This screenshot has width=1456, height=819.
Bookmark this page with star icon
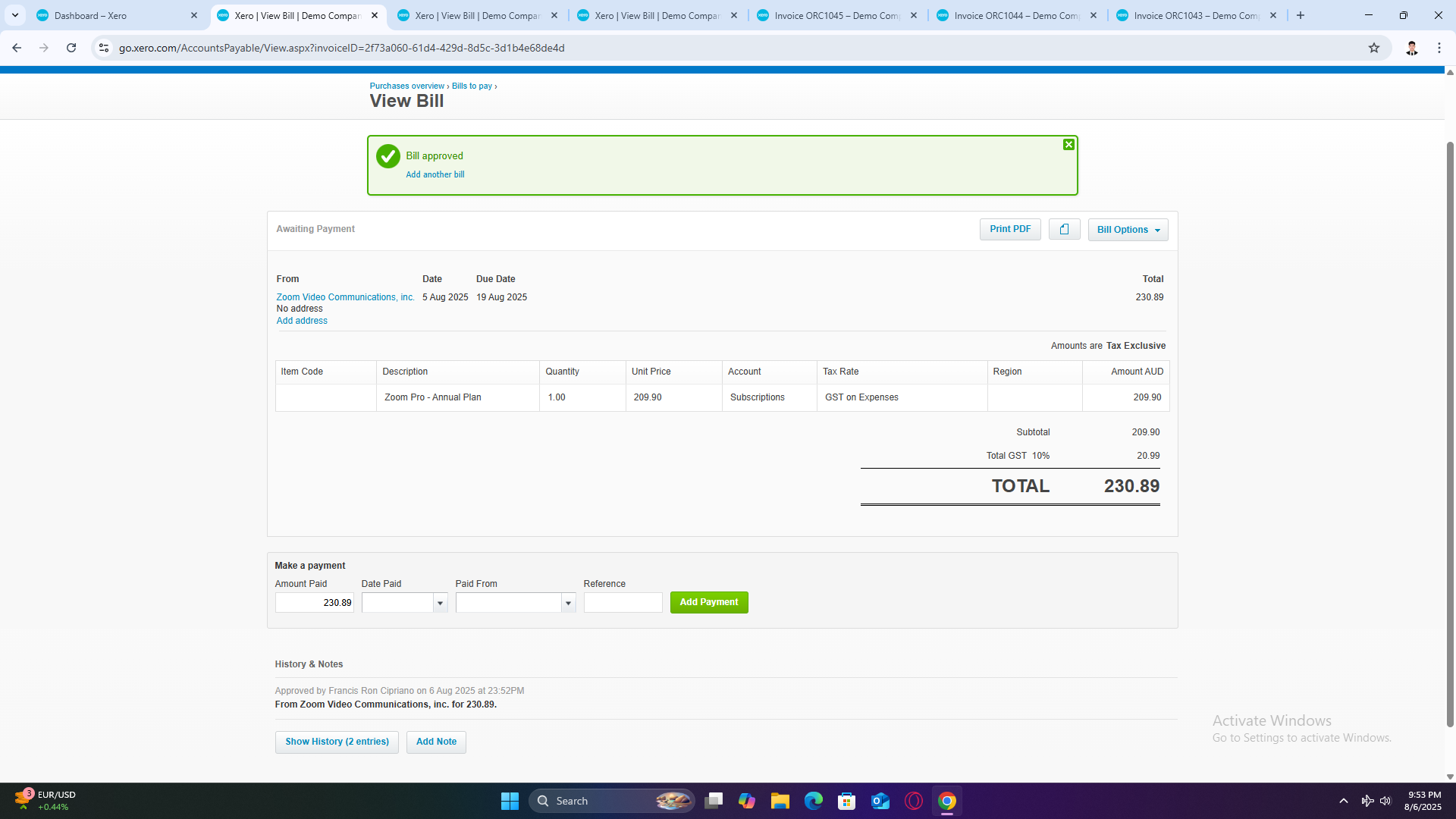pos(1374,48)
